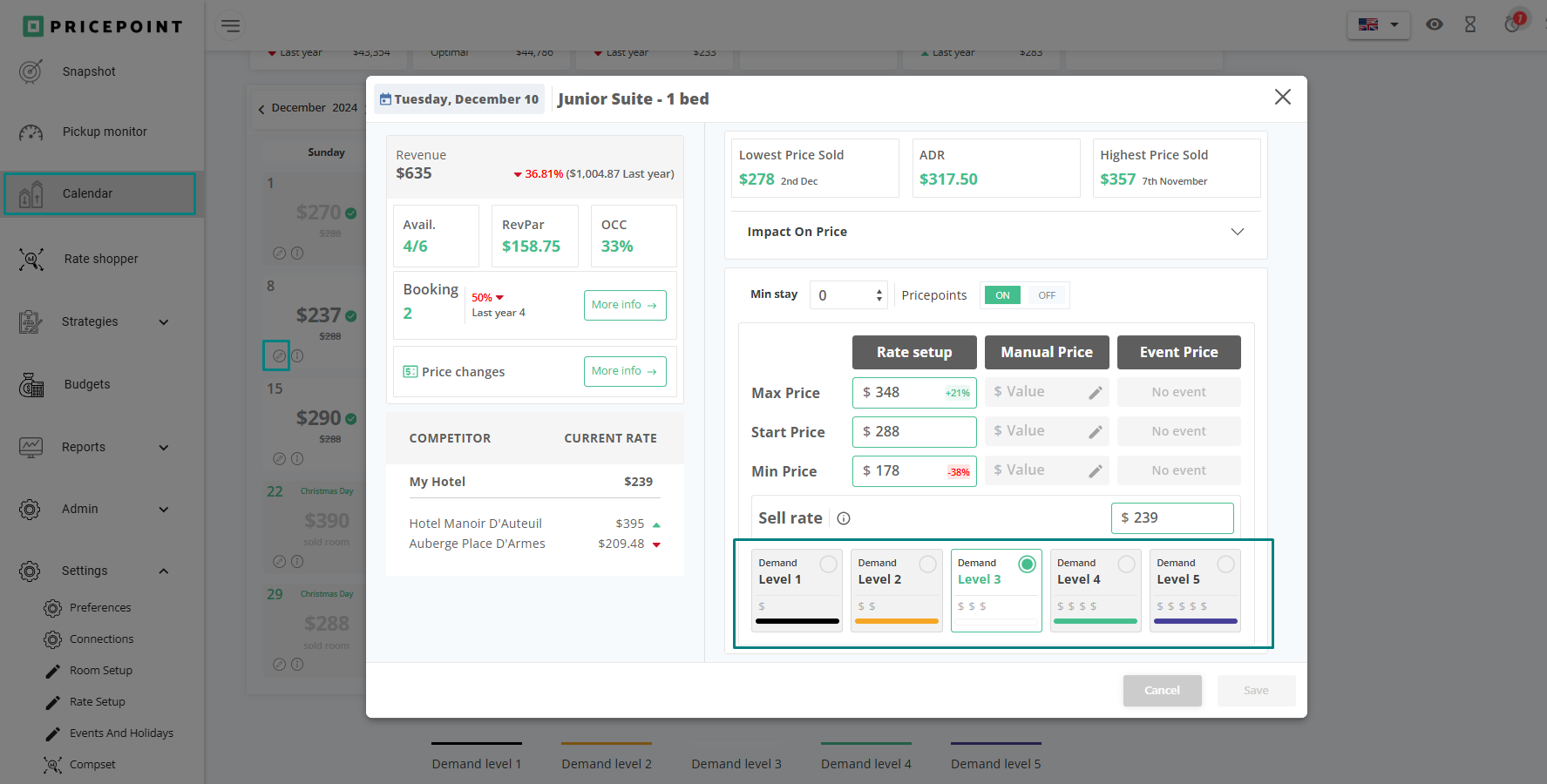Click the eye icon in top bar
The image size is (1547, 784).
point(1434,24)
